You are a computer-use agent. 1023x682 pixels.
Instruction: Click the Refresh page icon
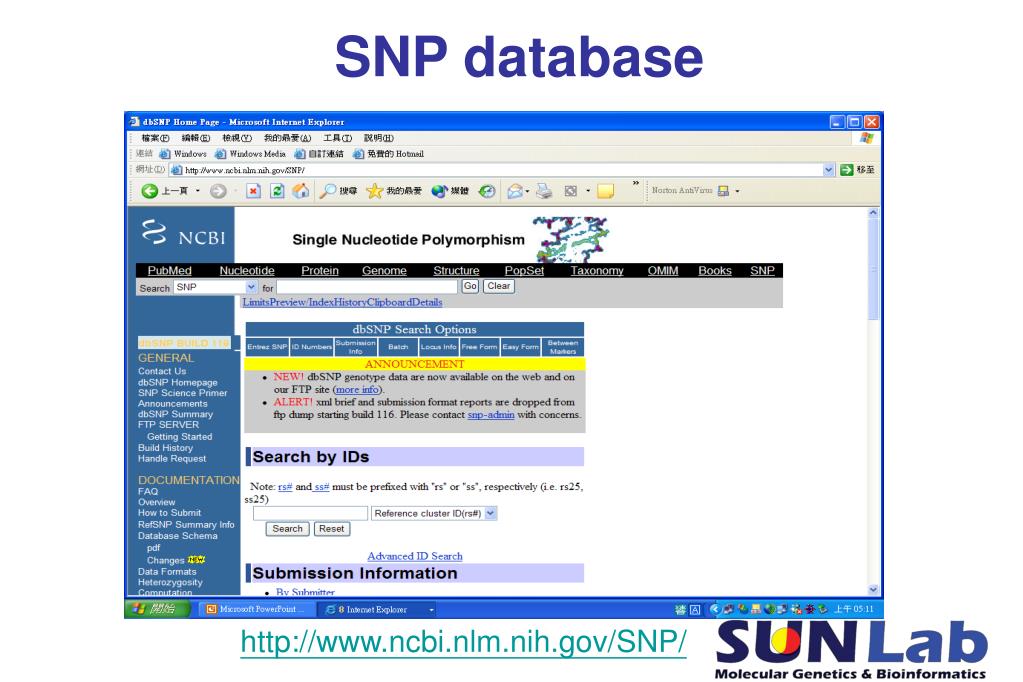(x=277, y=191)
